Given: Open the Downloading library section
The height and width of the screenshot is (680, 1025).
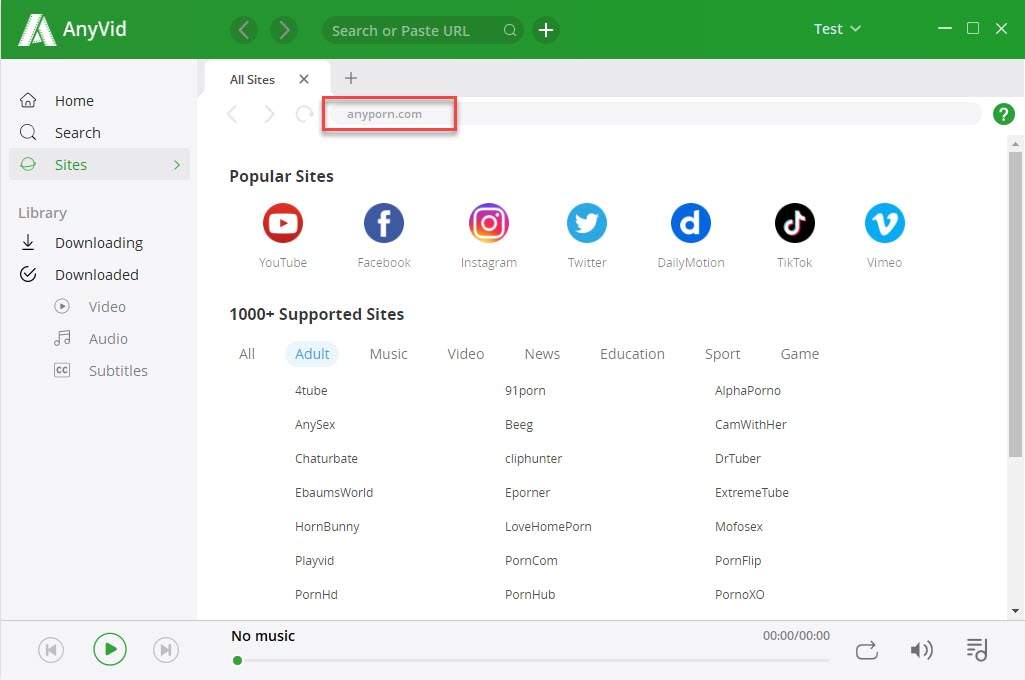Looking at the screenshot, I should click(99, 243).
